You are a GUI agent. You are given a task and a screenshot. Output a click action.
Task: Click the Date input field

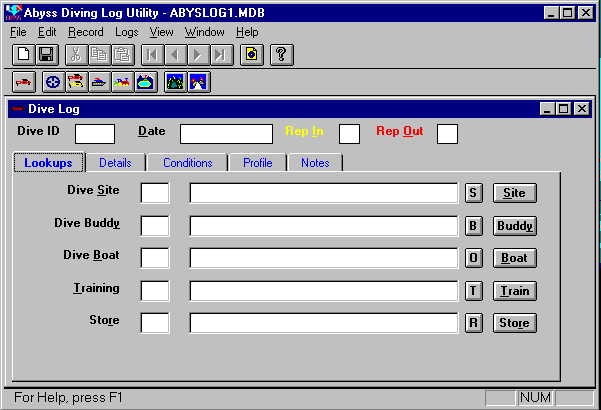(x=227, y=134)
